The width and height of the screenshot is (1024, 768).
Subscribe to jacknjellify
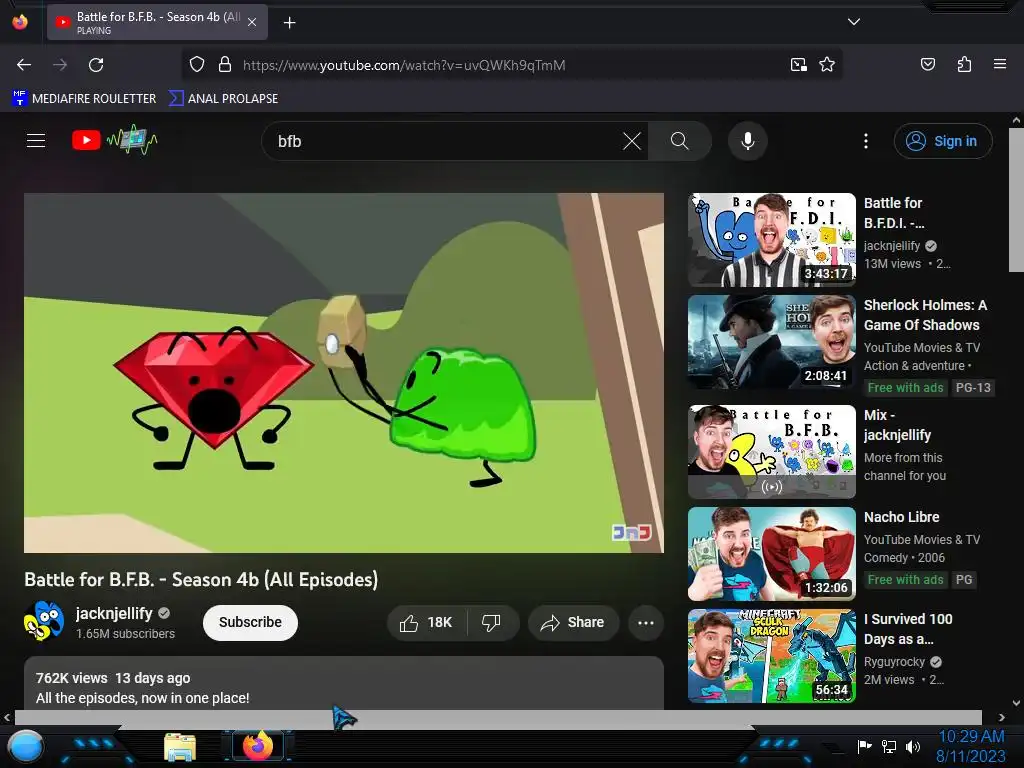(250, 622)
